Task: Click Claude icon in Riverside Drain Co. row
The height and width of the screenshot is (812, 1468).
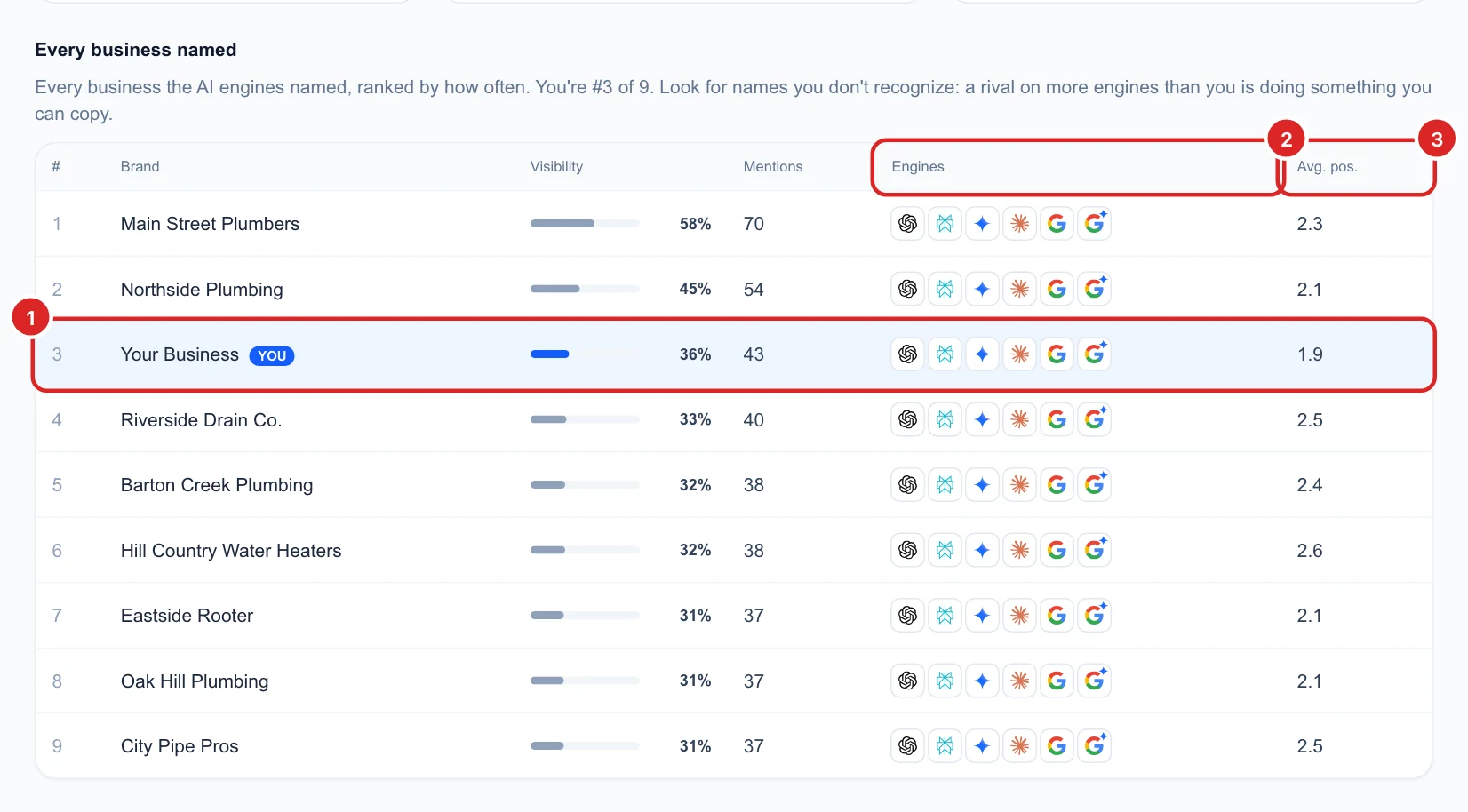Action: 1019,419
